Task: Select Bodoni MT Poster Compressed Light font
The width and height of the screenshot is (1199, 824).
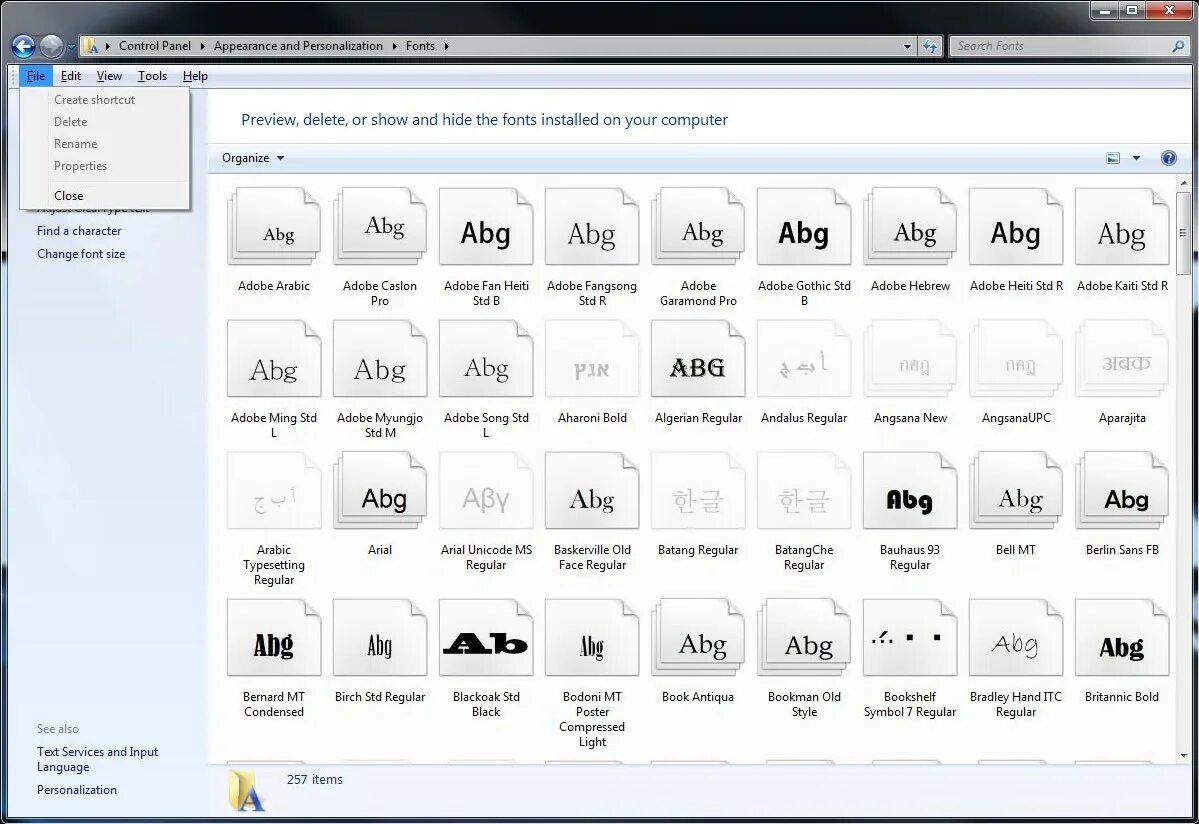Action: click(x=592, y=637)
